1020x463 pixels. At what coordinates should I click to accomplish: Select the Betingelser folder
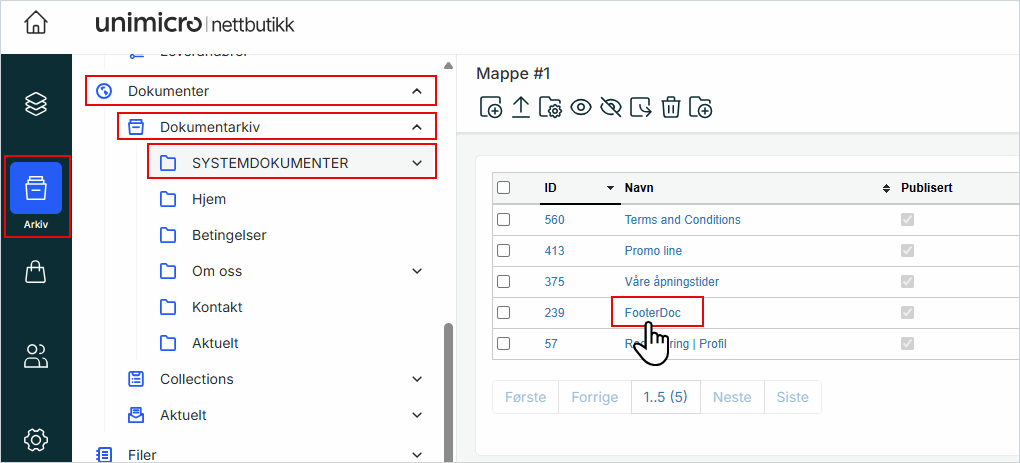(x=228, y=235)
